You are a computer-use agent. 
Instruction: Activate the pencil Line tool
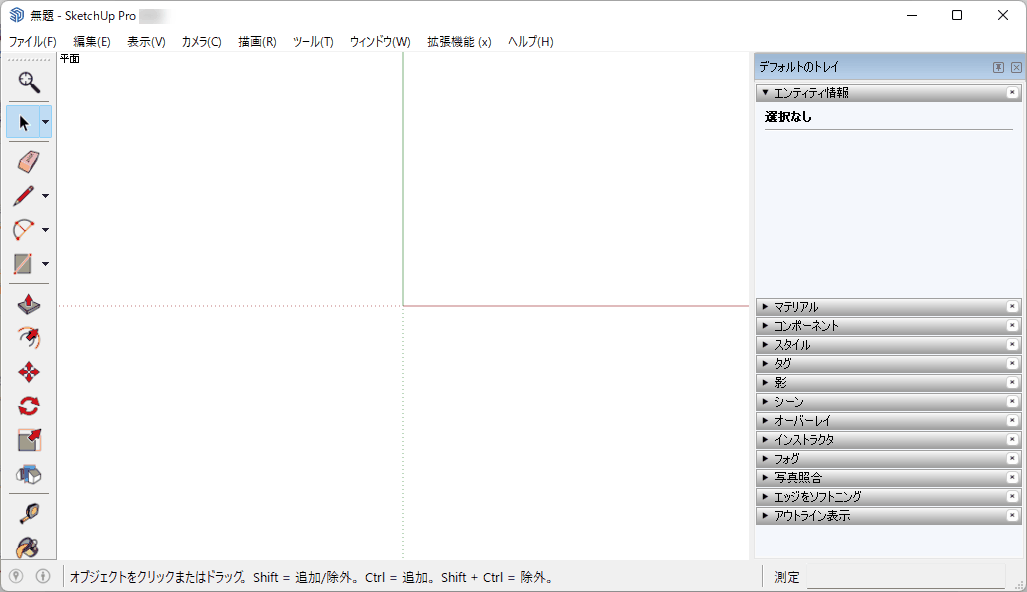click(x=24, y=196)
